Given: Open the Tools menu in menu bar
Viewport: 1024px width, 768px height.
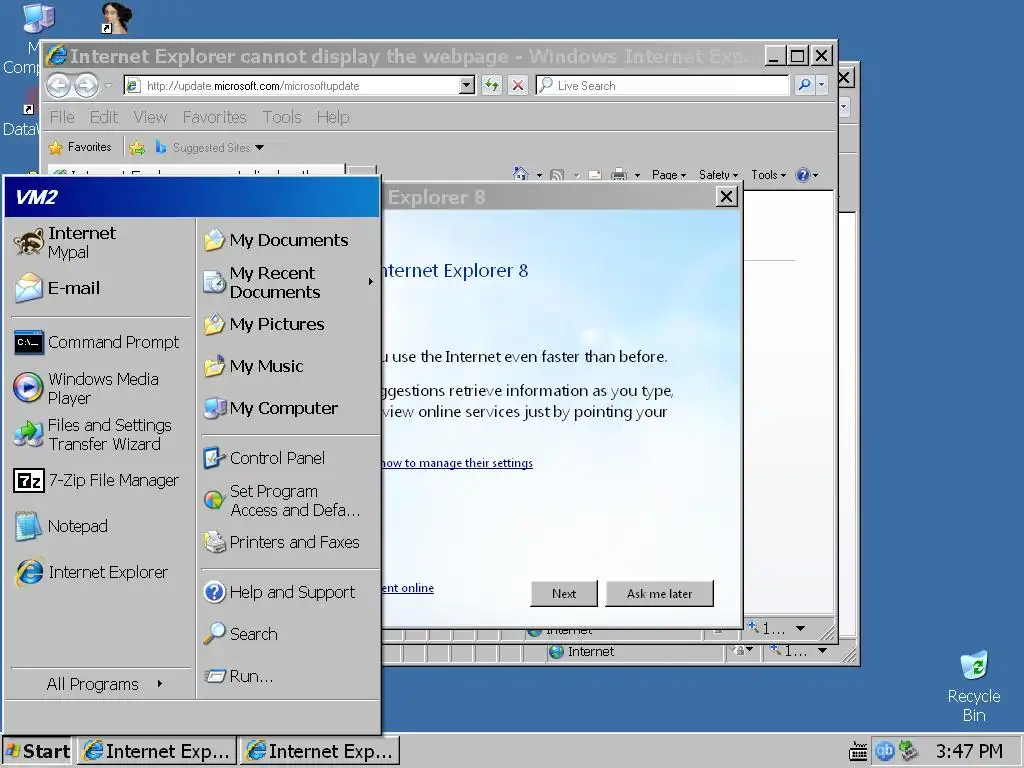Looking at the screenshot, I should (282, 117).
